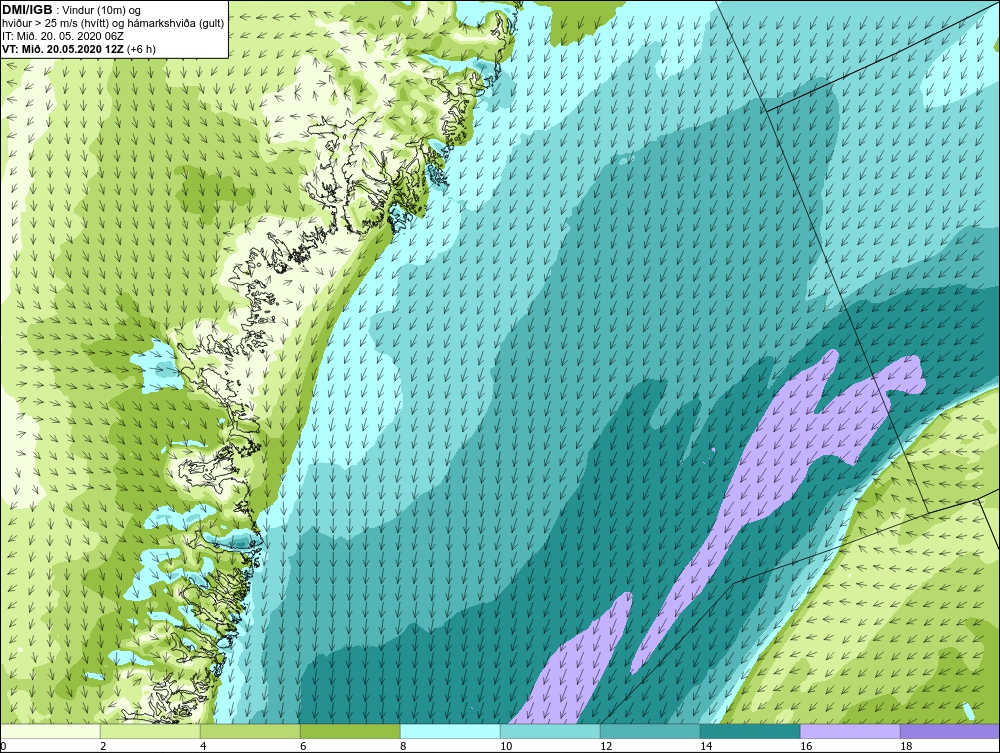The image size is (1000, 753).
Task: Click the legend label '12'
Action: (606, 746)
